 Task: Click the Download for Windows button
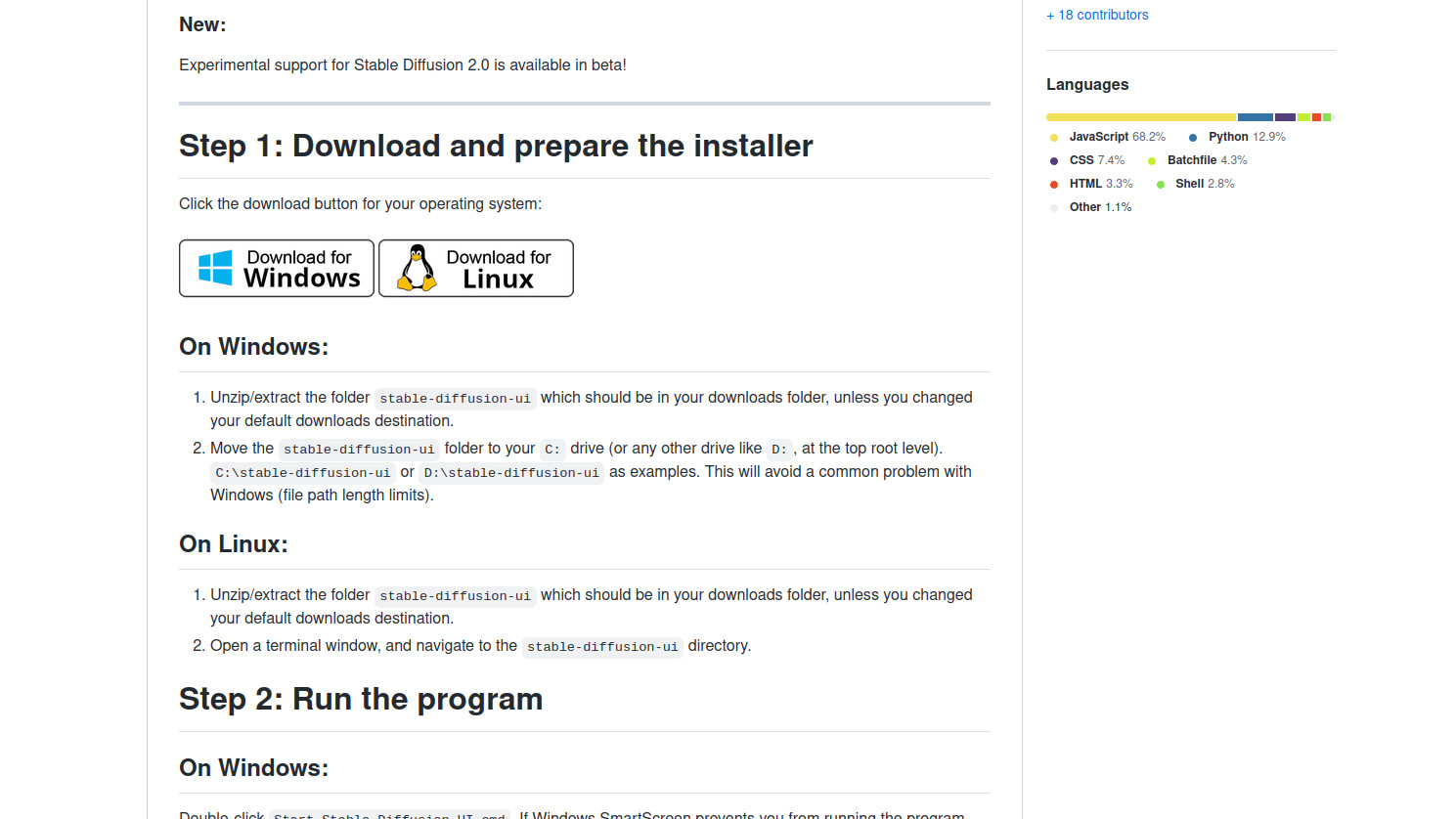click(277, 268)
